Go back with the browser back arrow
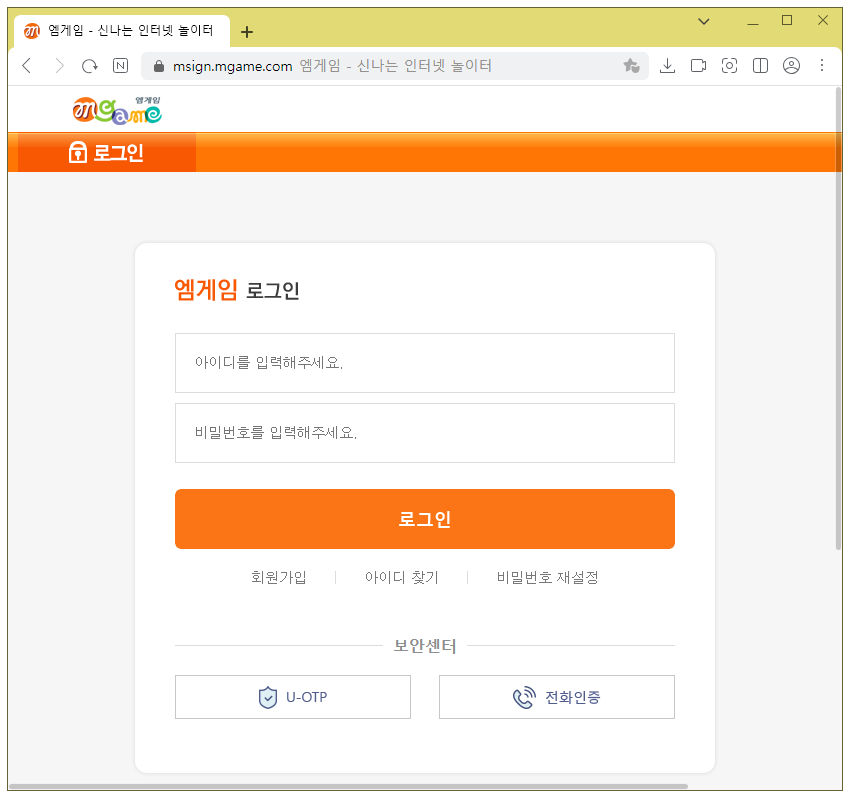Screen dimensions: 850x798 [27, 66]
